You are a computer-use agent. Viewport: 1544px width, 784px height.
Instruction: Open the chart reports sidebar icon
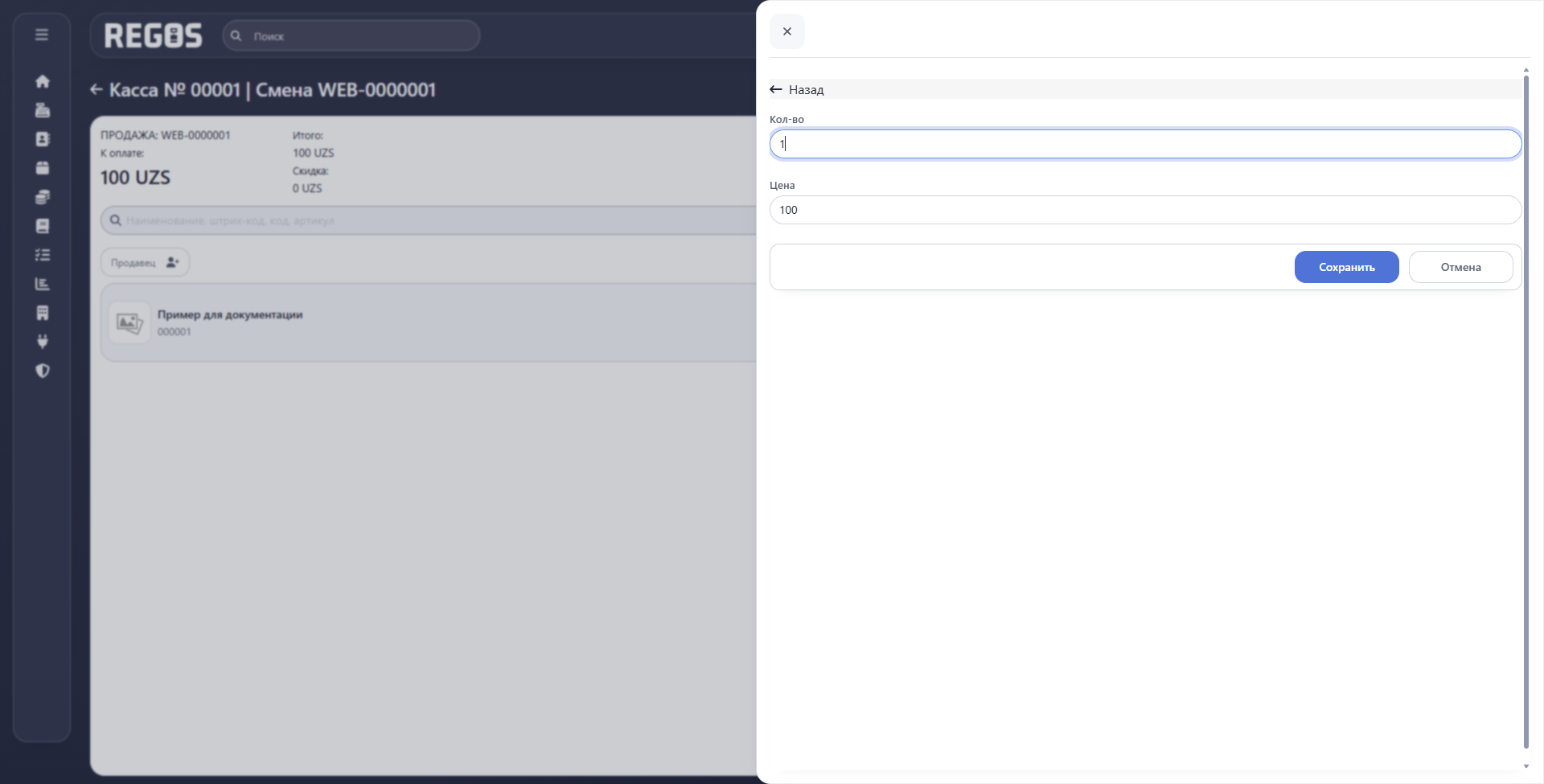tap(43, 284)
